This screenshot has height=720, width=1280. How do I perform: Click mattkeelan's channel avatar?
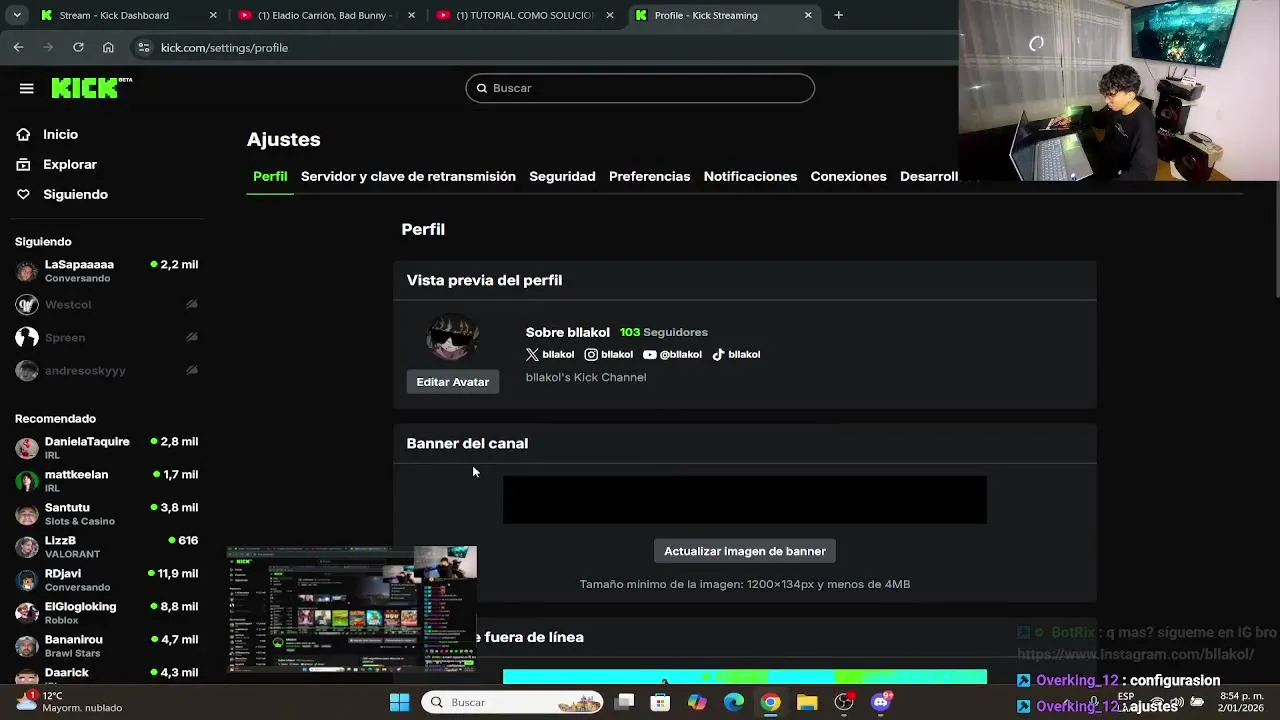[x=27, y=481]
